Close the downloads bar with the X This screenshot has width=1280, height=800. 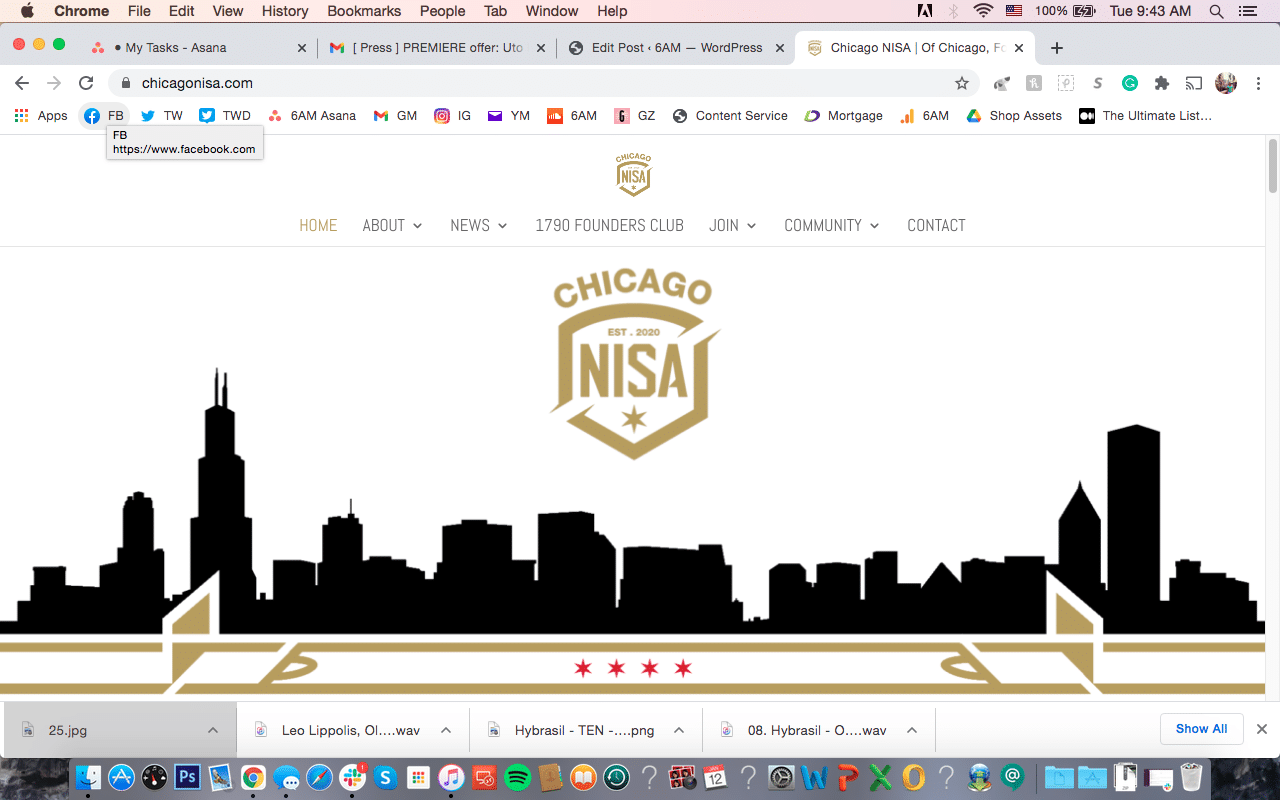coord(1262,729)
